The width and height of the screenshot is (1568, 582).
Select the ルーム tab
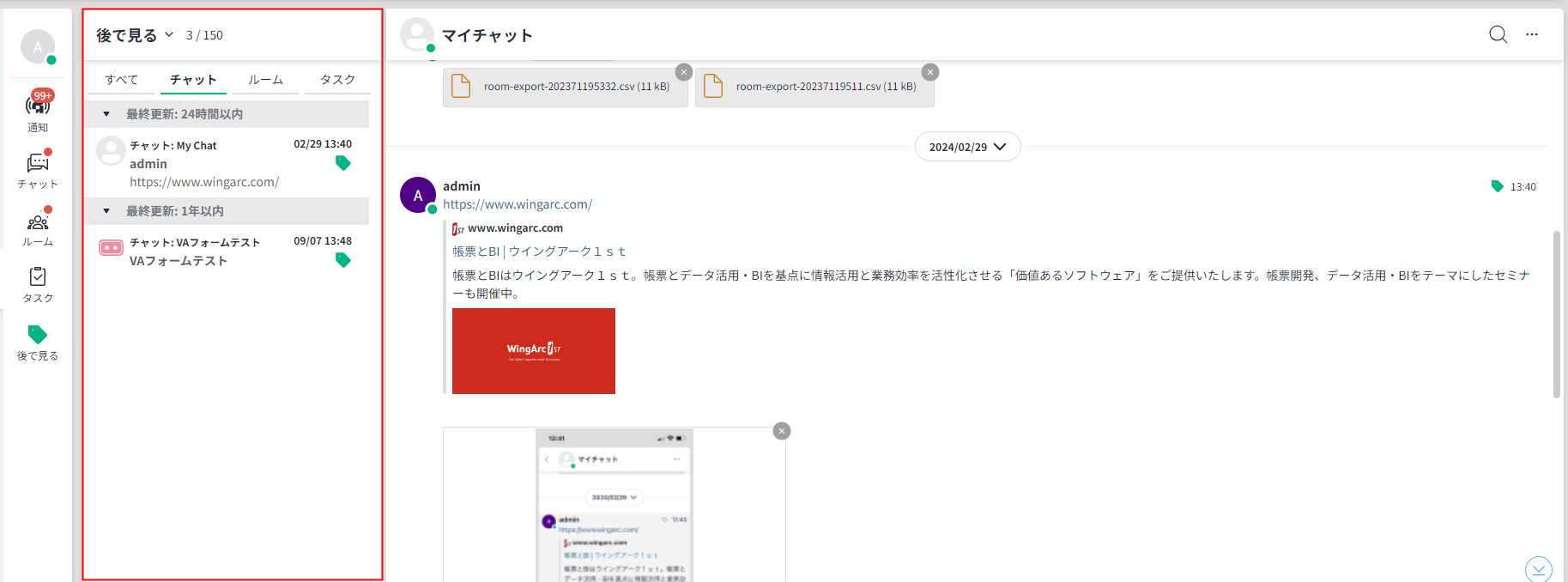pyautogui.click(x=265, y=80)
